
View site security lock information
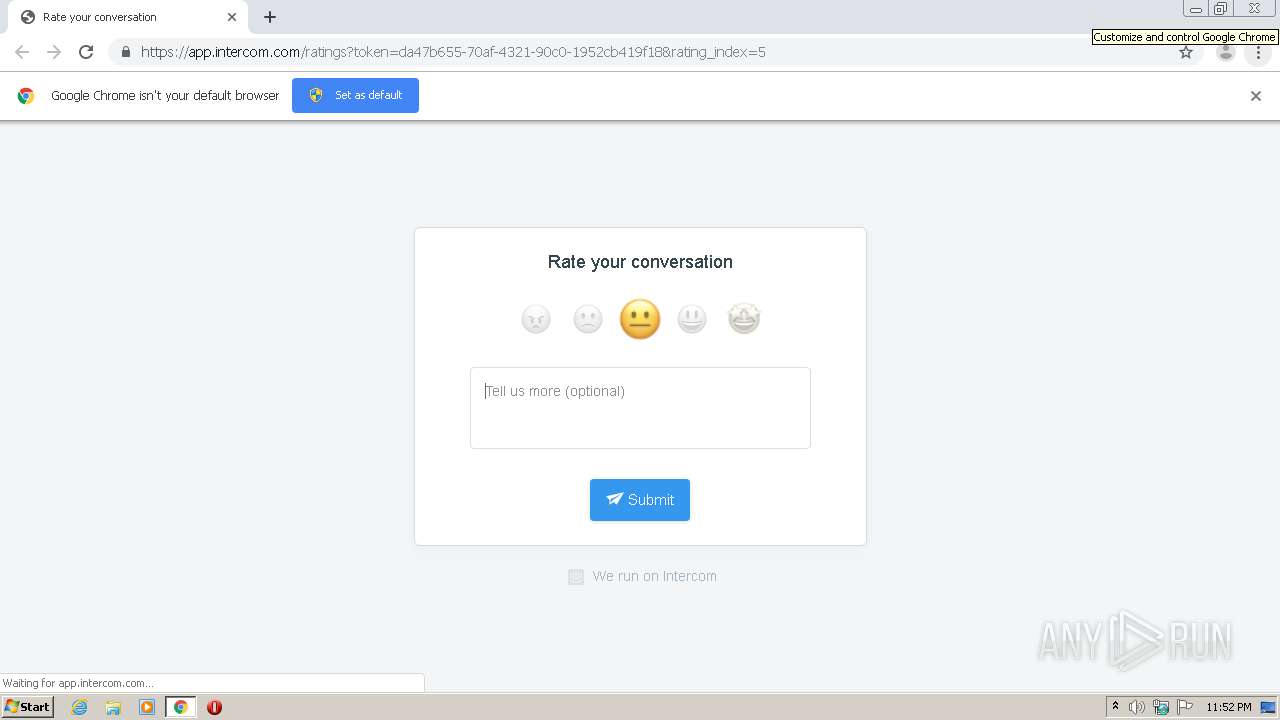point(125,52)
